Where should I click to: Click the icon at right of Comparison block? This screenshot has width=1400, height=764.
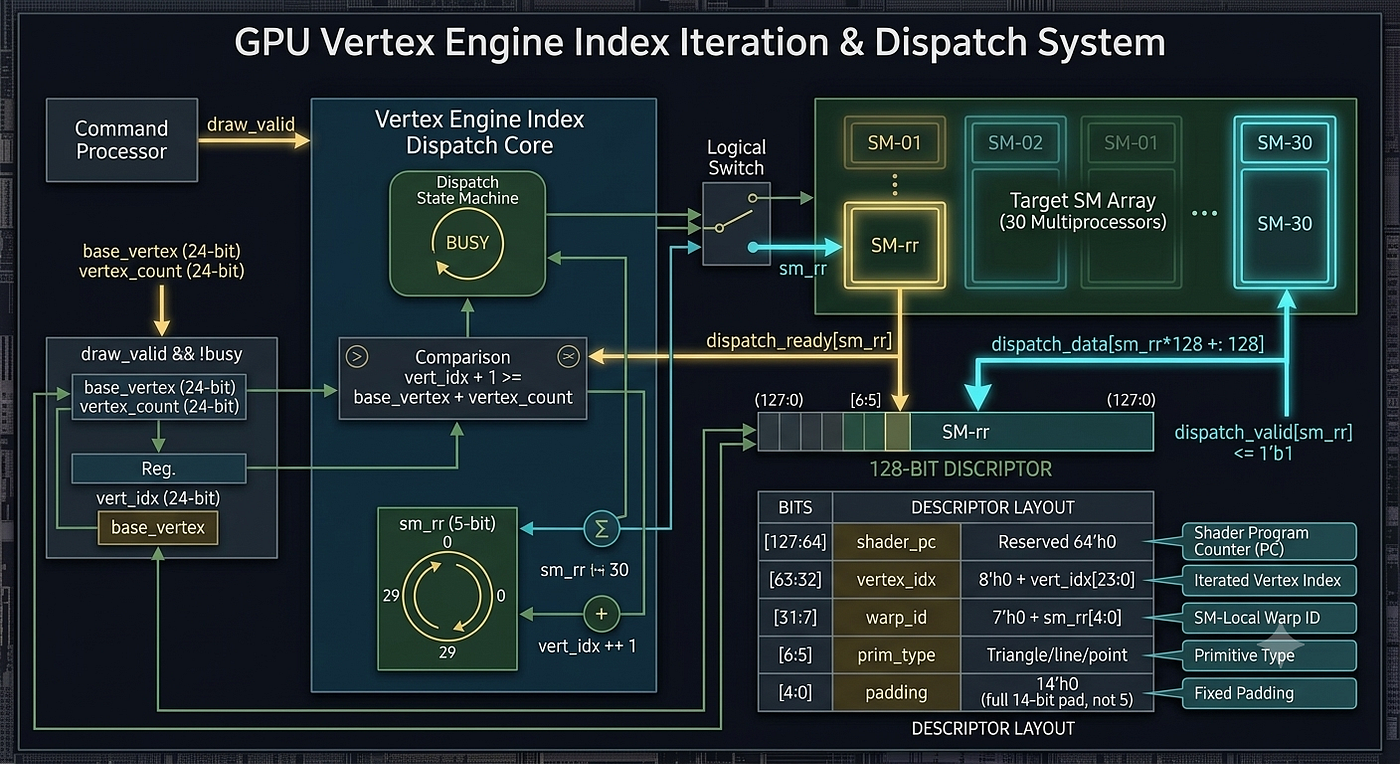pyautogui.click(x=569, y=356)
